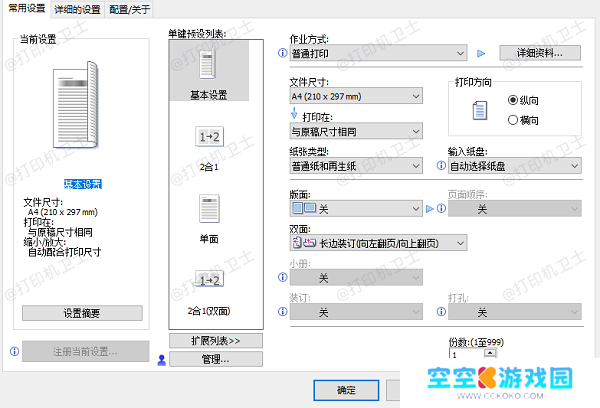Viewport: 600px width, 408px height.
Task: Click the 设置摘要 button
Action: (82, 313)
